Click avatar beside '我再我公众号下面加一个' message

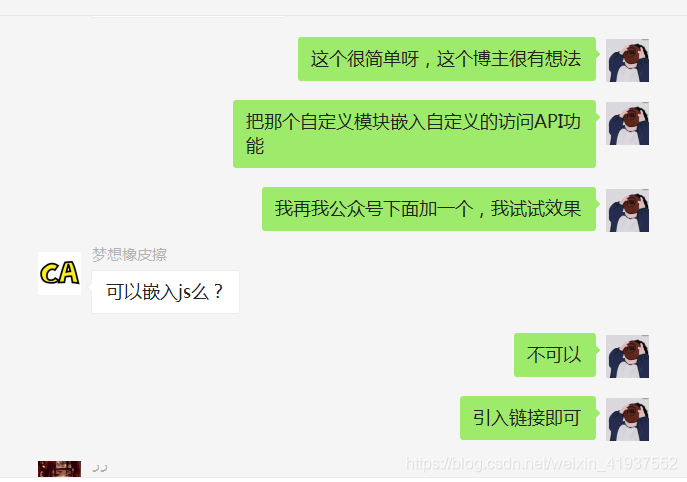[x=627, y=210]
